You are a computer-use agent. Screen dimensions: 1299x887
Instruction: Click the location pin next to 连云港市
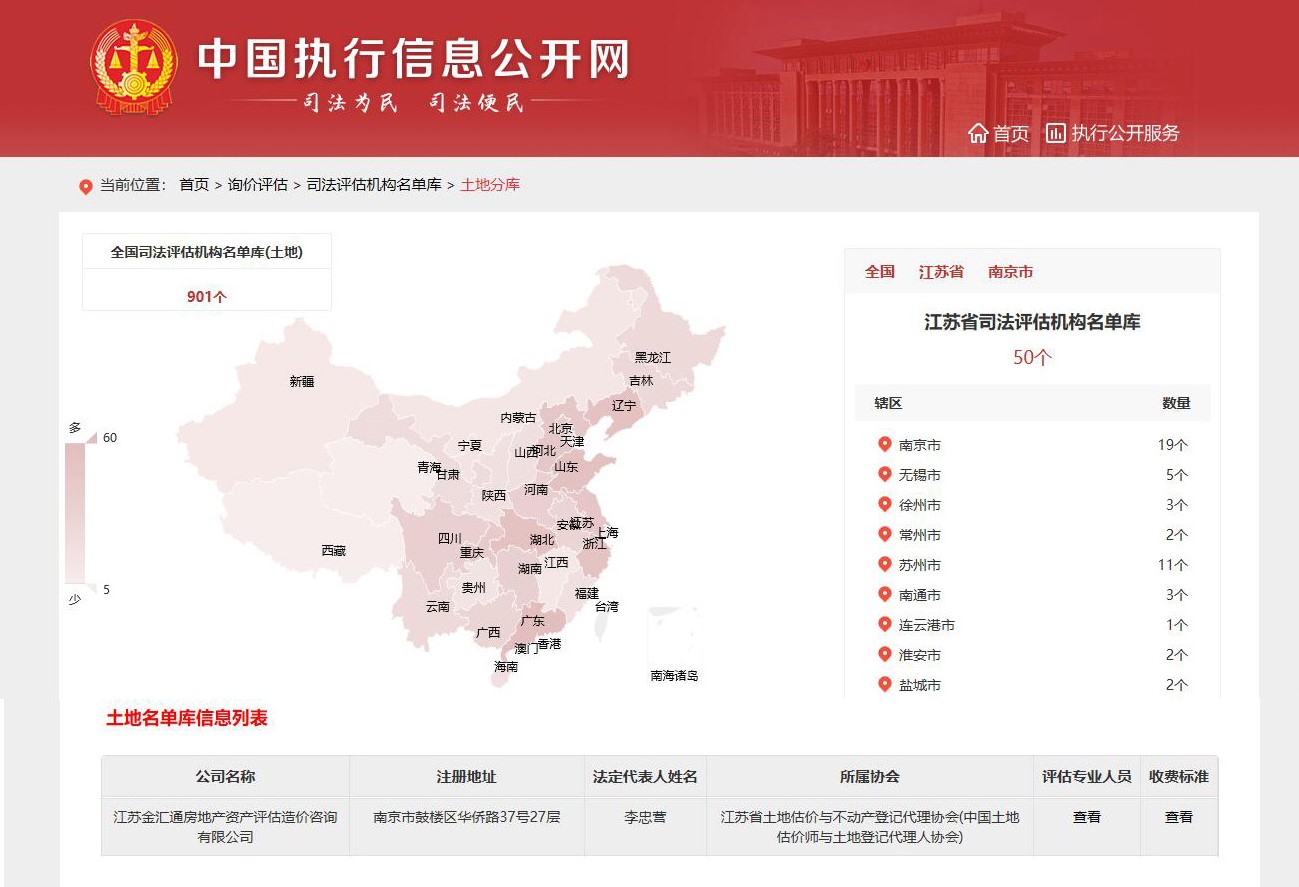pyautogui.click(x=884, y=624)
